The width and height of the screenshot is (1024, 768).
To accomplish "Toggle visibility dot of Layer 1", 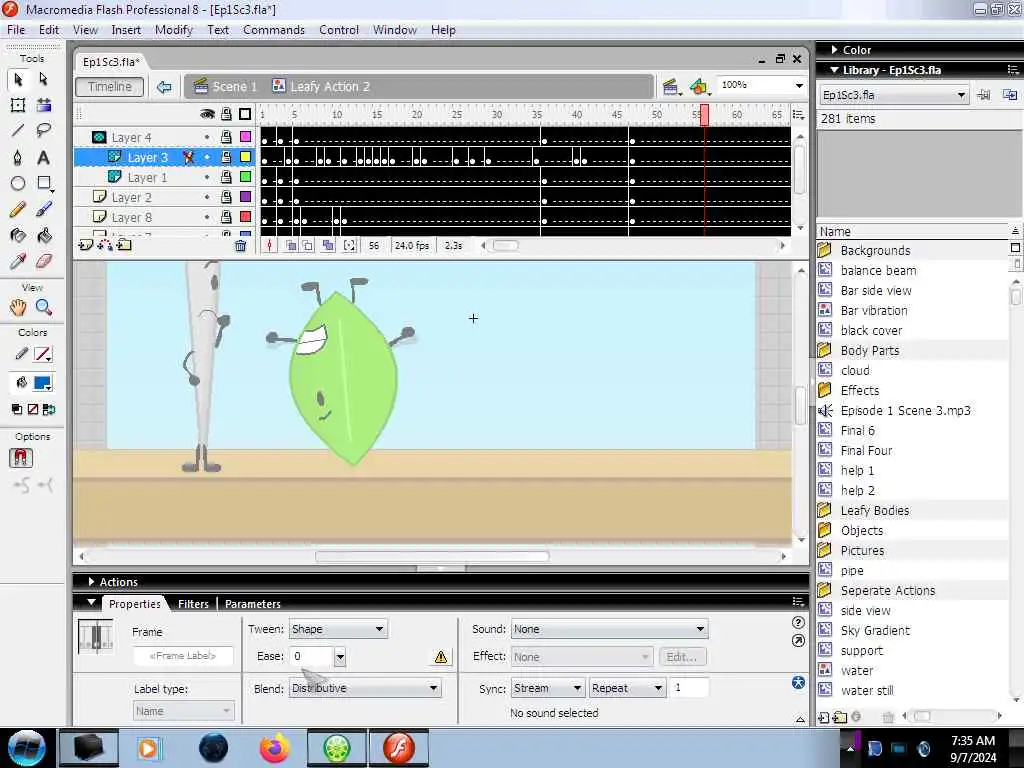I will pyautogui.click(x=207, y=177).
